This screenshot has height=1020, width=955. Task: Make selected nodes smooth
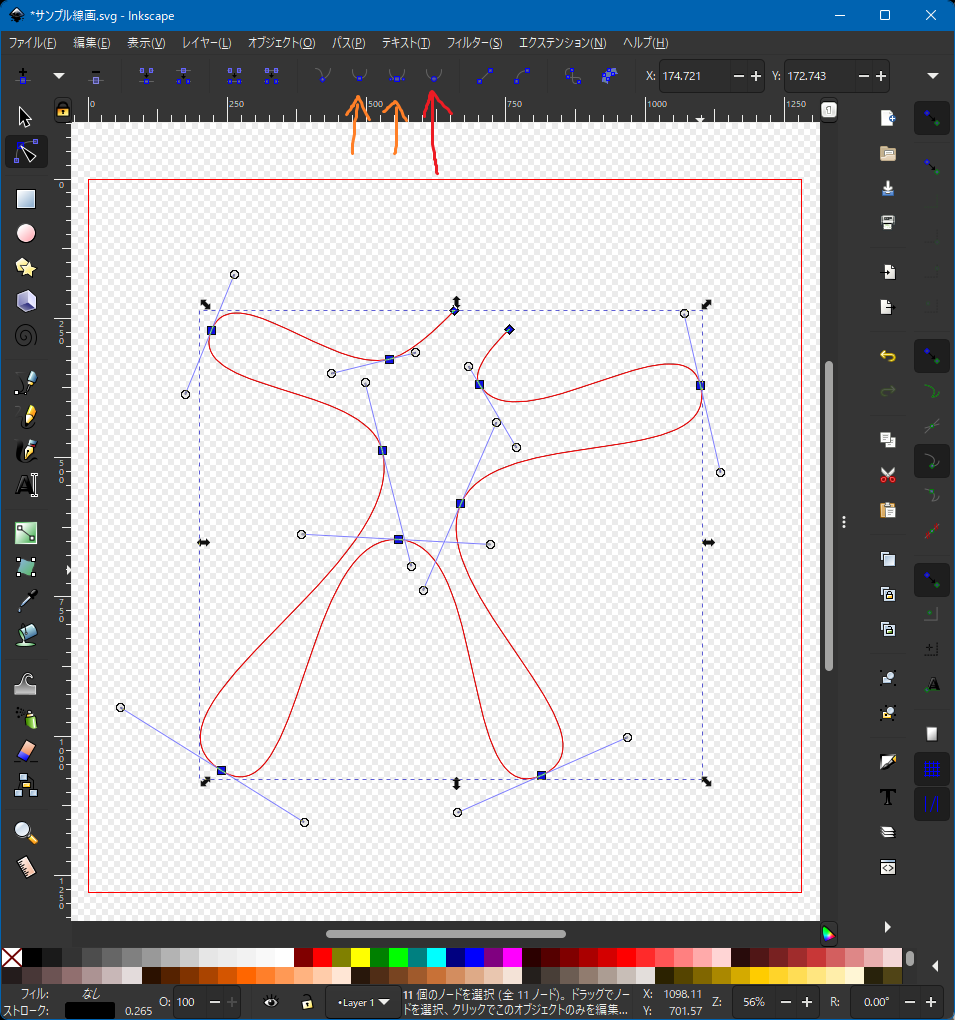[359, 76]
